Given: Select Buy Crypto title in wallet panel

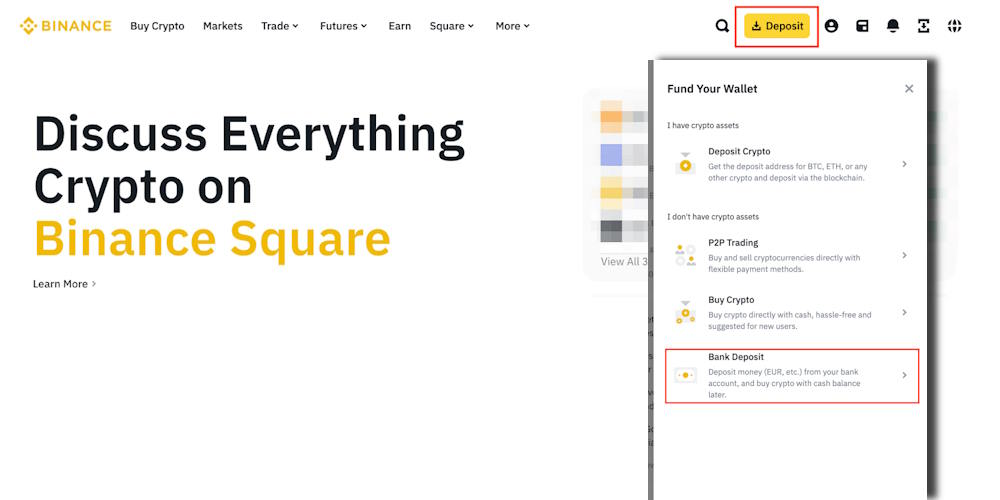Looking at the screenshot, I should click(731, 300).
